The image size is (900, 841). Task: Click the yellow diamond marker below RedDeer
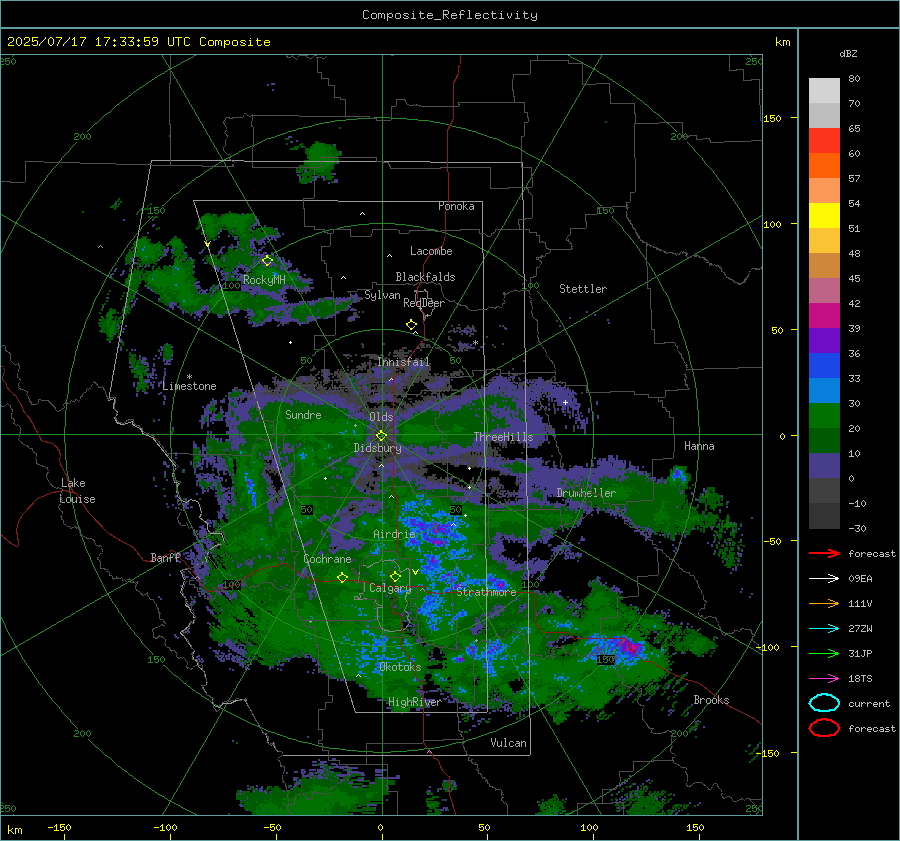point(411,325)
